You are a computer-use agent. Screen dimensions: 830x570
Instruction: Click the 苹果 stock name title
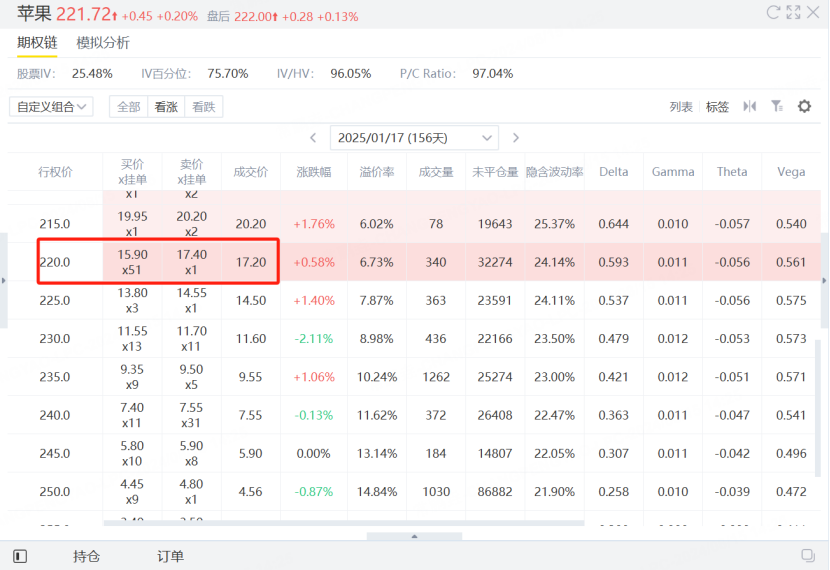(34, 14)
